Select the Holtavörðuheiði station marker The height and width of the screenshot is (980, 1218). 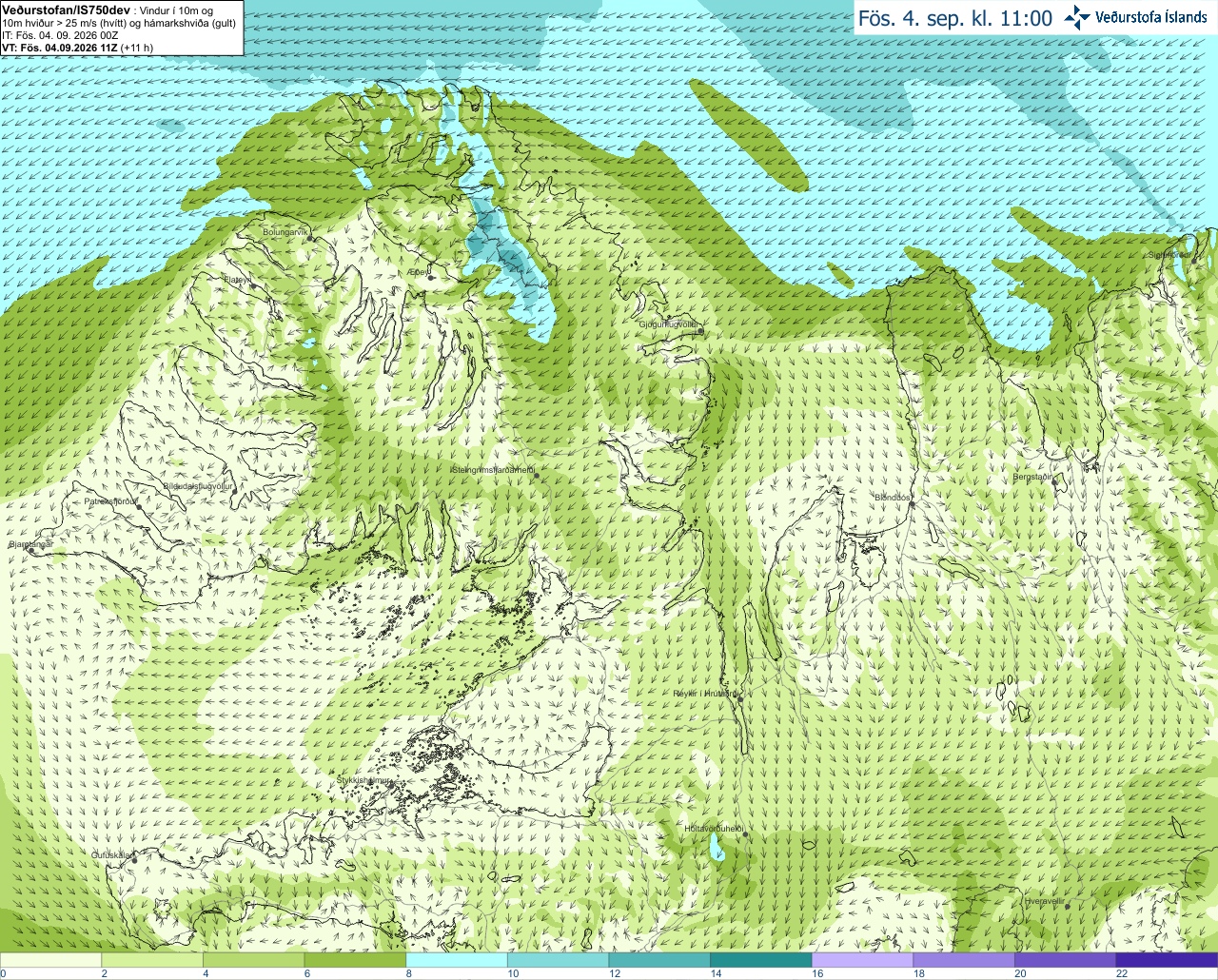[x=745, y=834]
